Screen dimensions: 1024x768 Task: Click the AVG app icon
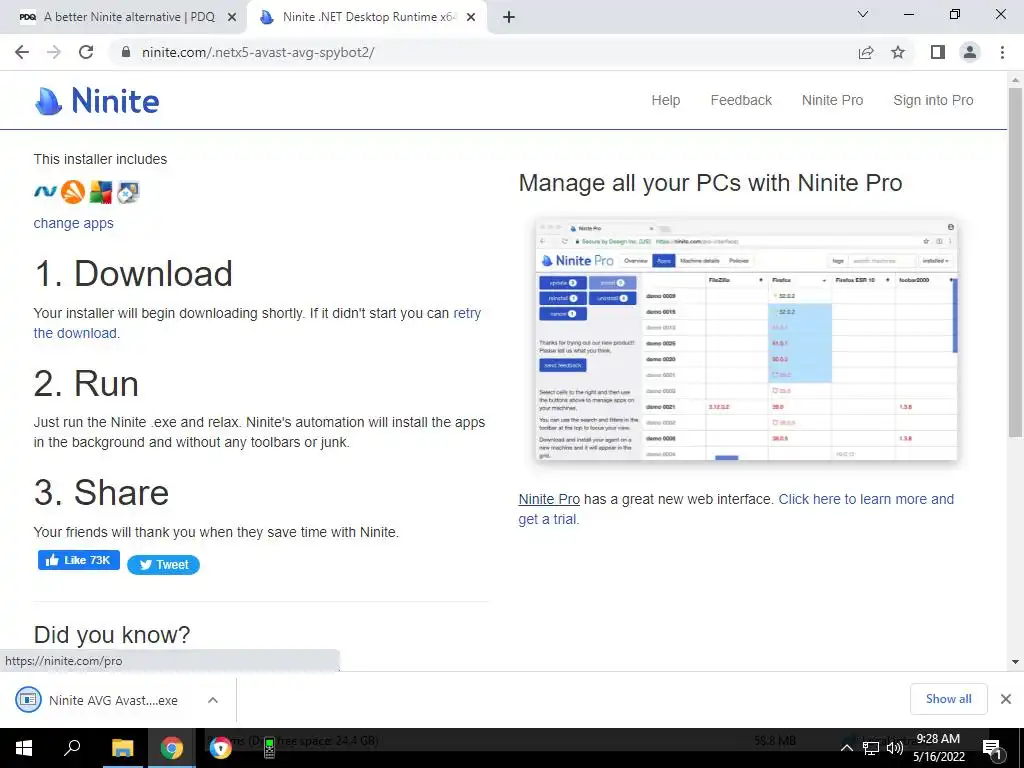point(101,192)
